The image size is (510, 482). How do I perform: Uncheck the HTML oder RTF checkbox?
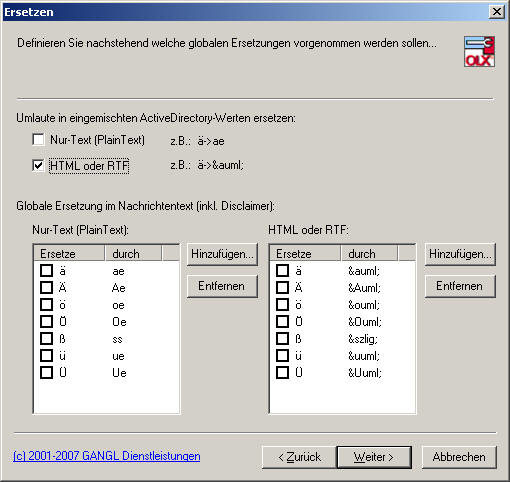38,165
